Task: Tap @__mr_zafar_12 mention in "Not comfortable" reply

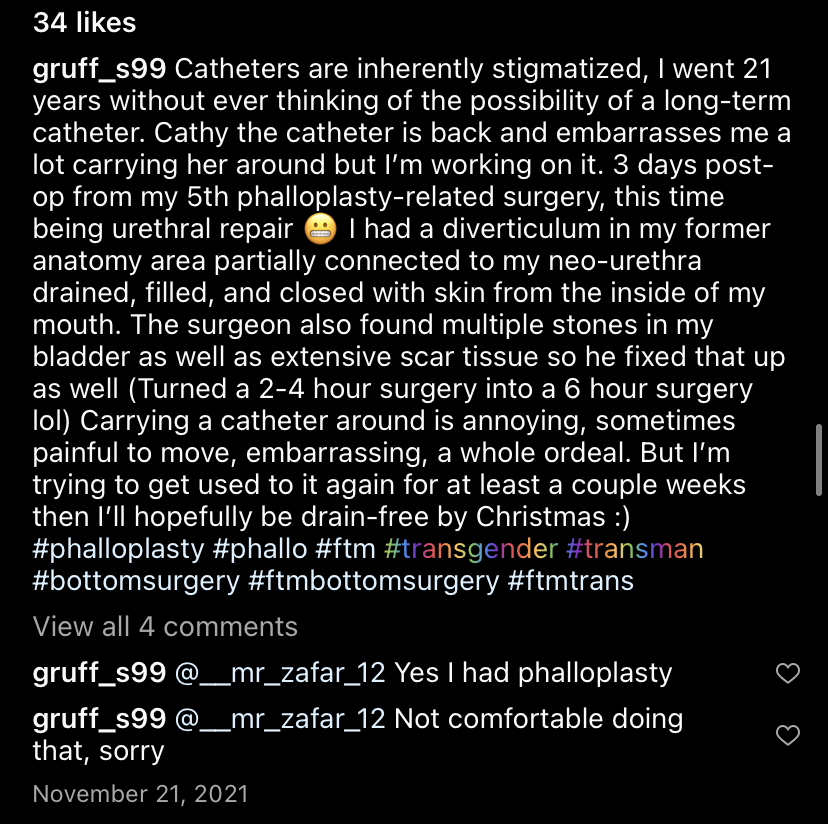Action: pyautogui.click(x=280, y=719)
